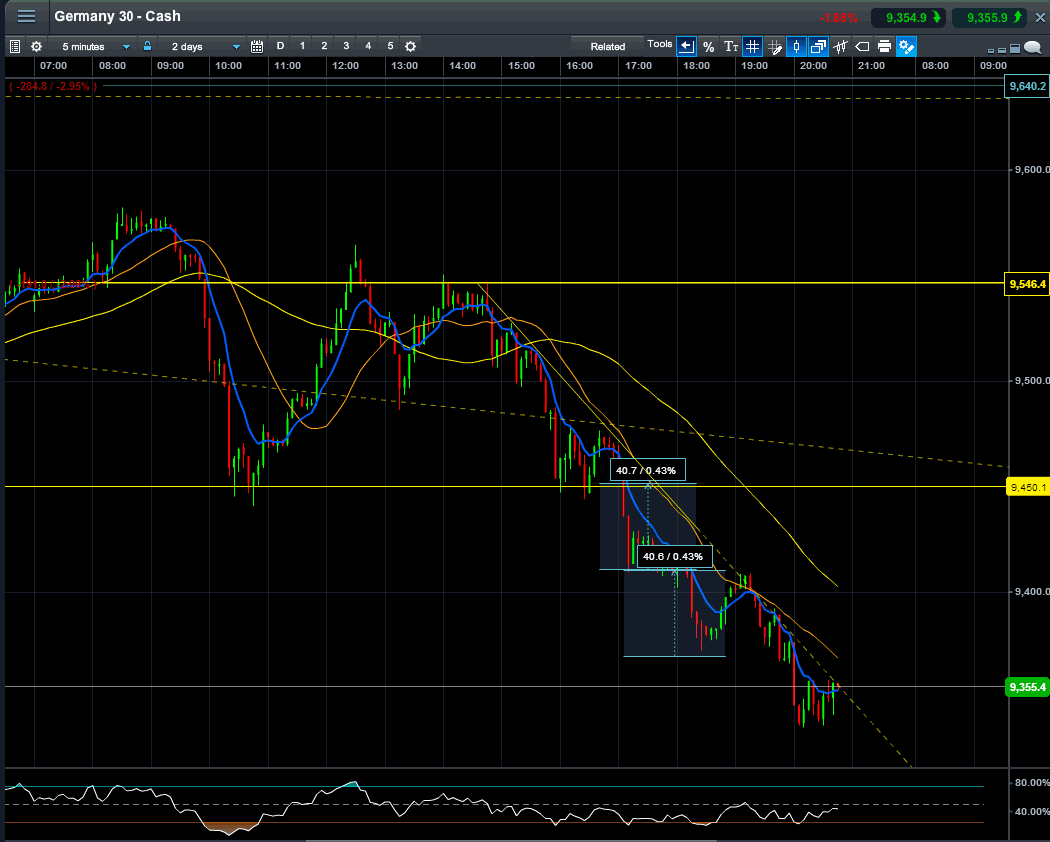Viewport: 1050px width, 842px height.
Task: Click the print chart icon
Action: pyautogui.click(x=884, y=46)
